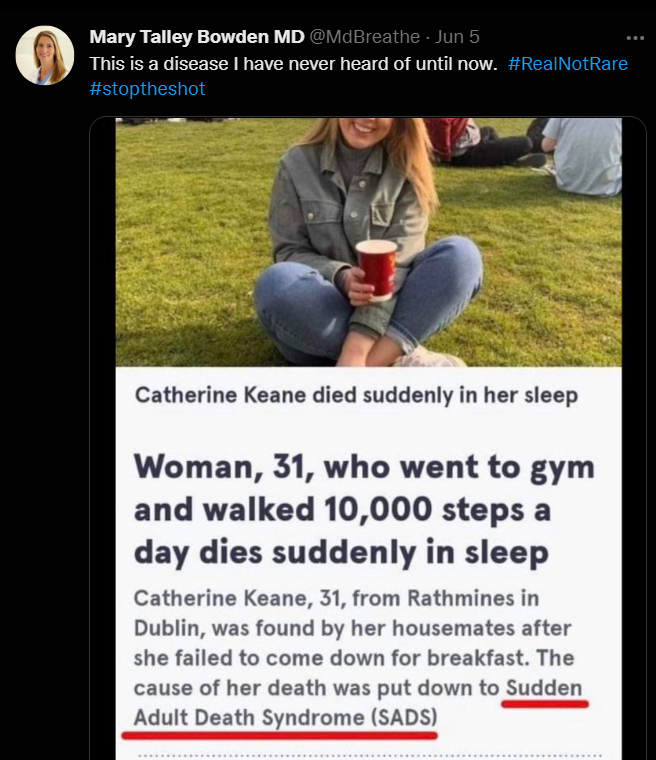Click the dotted divider below the article
The width and height of the screenshot is (656, 760).
click(x=368, y=752)
